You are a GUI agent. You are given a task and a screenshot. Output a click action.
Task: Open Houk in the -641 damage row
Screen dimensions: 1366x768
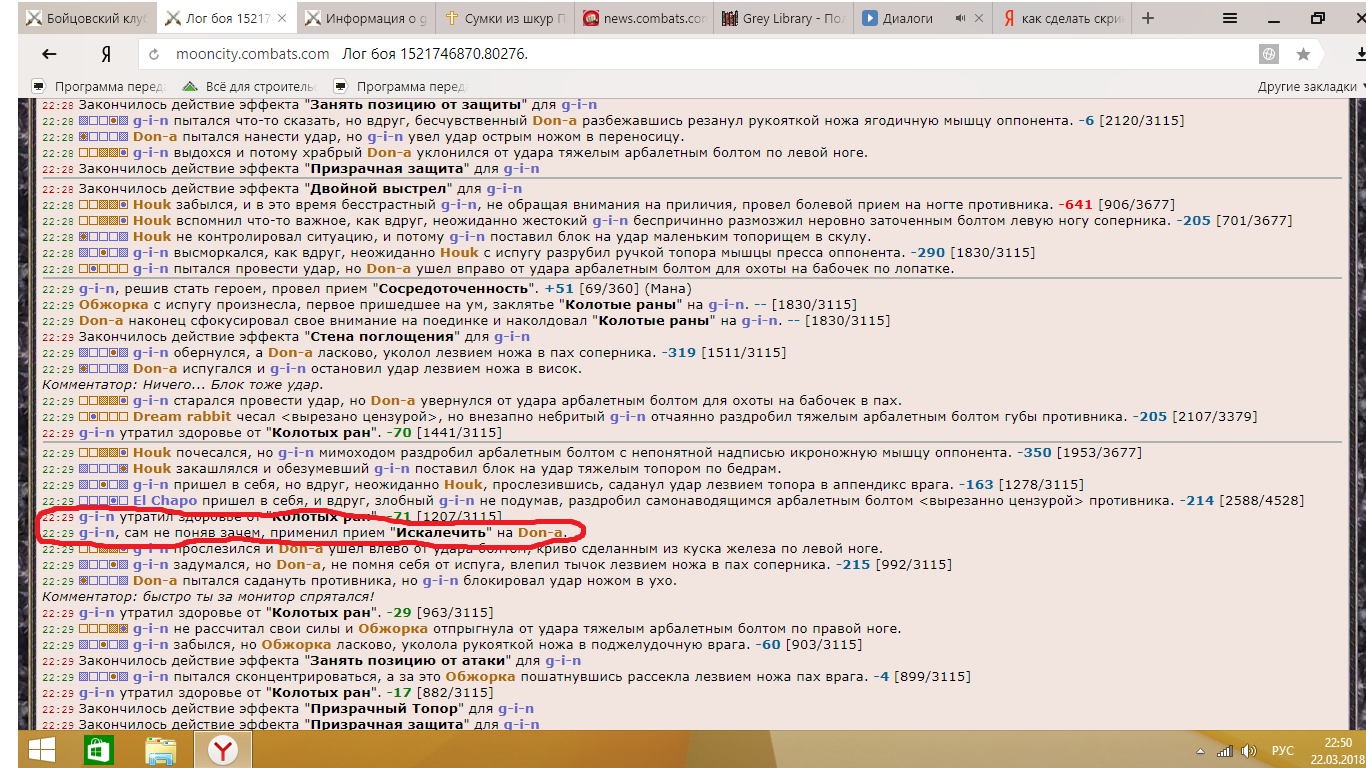(x=152, y=204)
